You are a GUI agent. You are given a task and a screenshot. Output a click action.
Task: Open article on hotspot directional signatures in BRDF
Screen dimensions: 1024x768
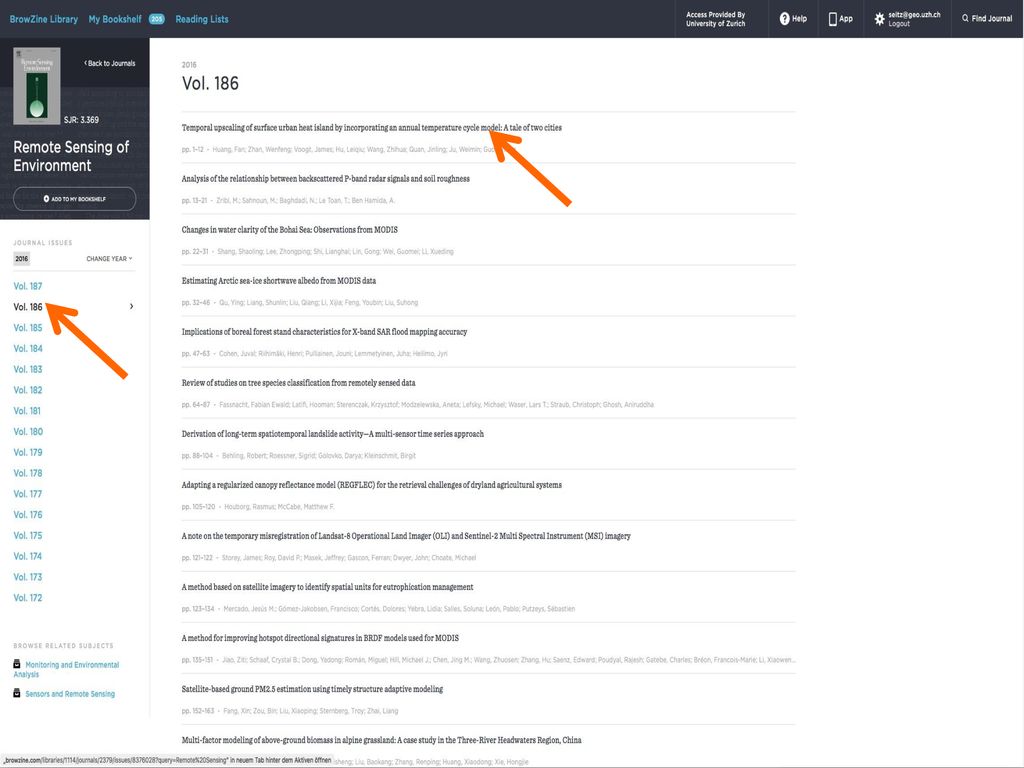point(320,637)
